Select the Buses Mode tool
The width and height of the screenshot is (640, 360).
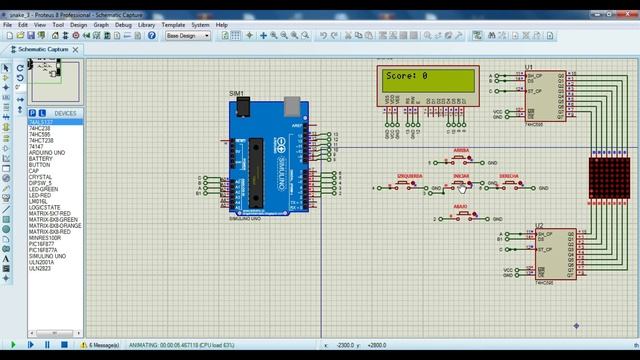(x=6, y=118)
